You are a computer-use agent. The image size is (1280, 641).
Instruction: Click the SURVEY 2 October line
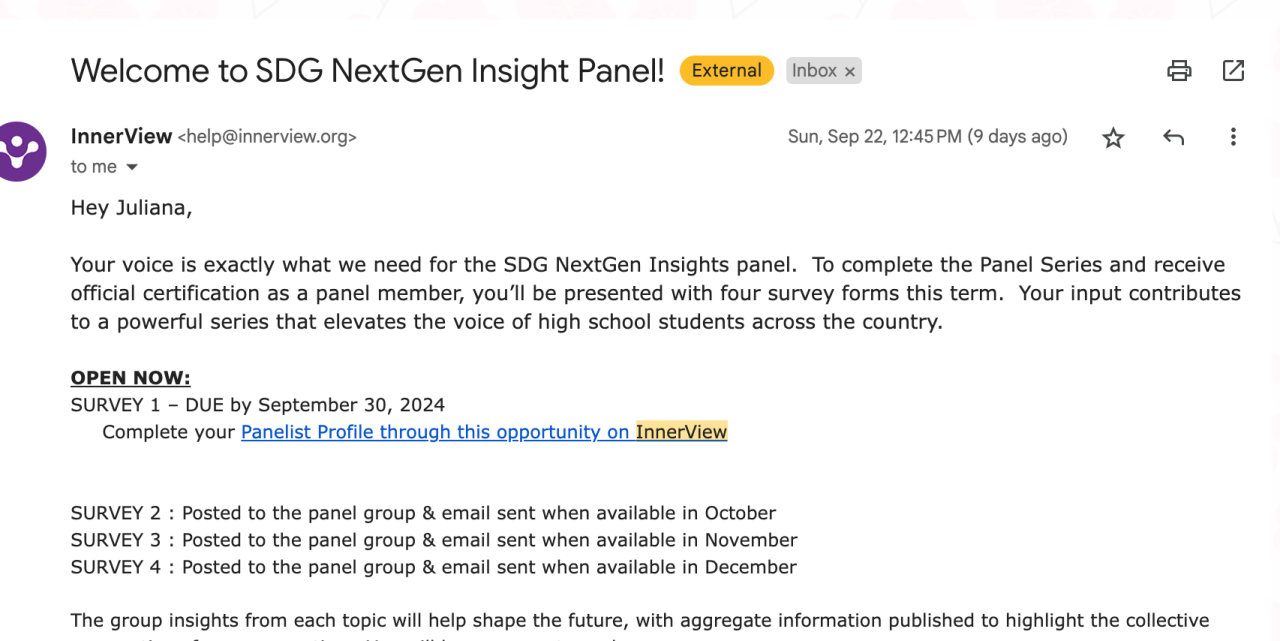(423, 513)
